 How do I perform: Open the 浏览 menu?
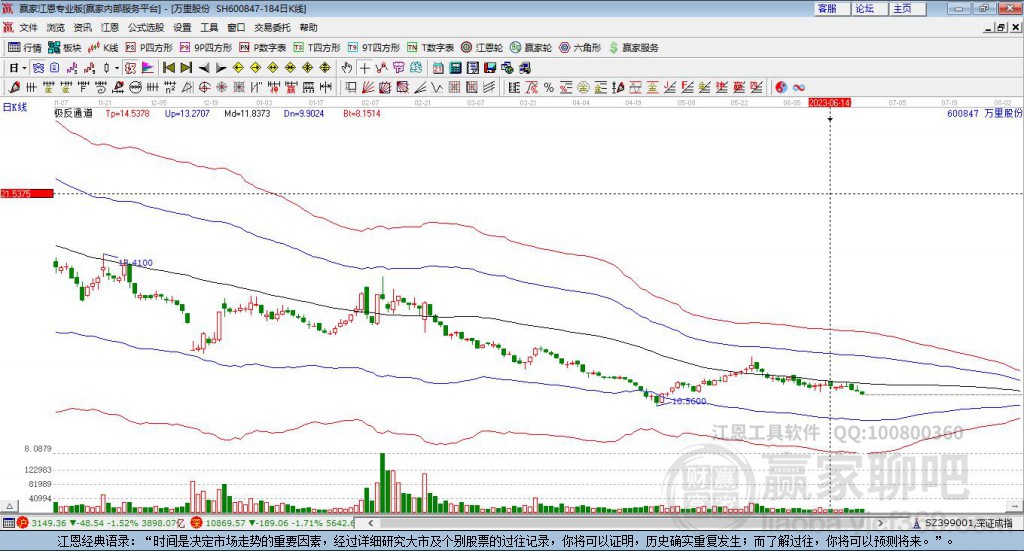56,27
